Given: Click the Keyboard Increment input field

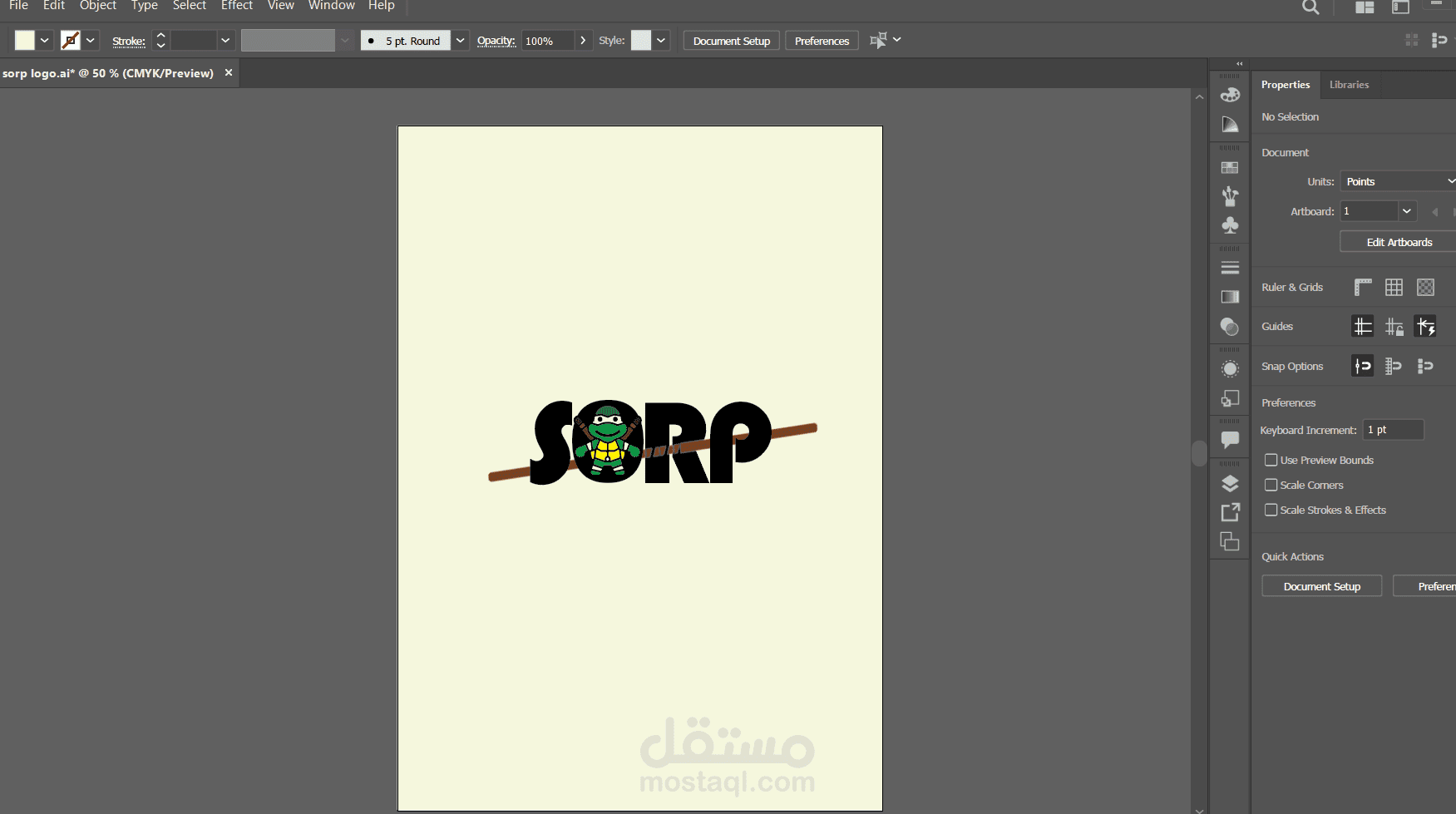Looking at the screenshot, I should point(1394,430).
